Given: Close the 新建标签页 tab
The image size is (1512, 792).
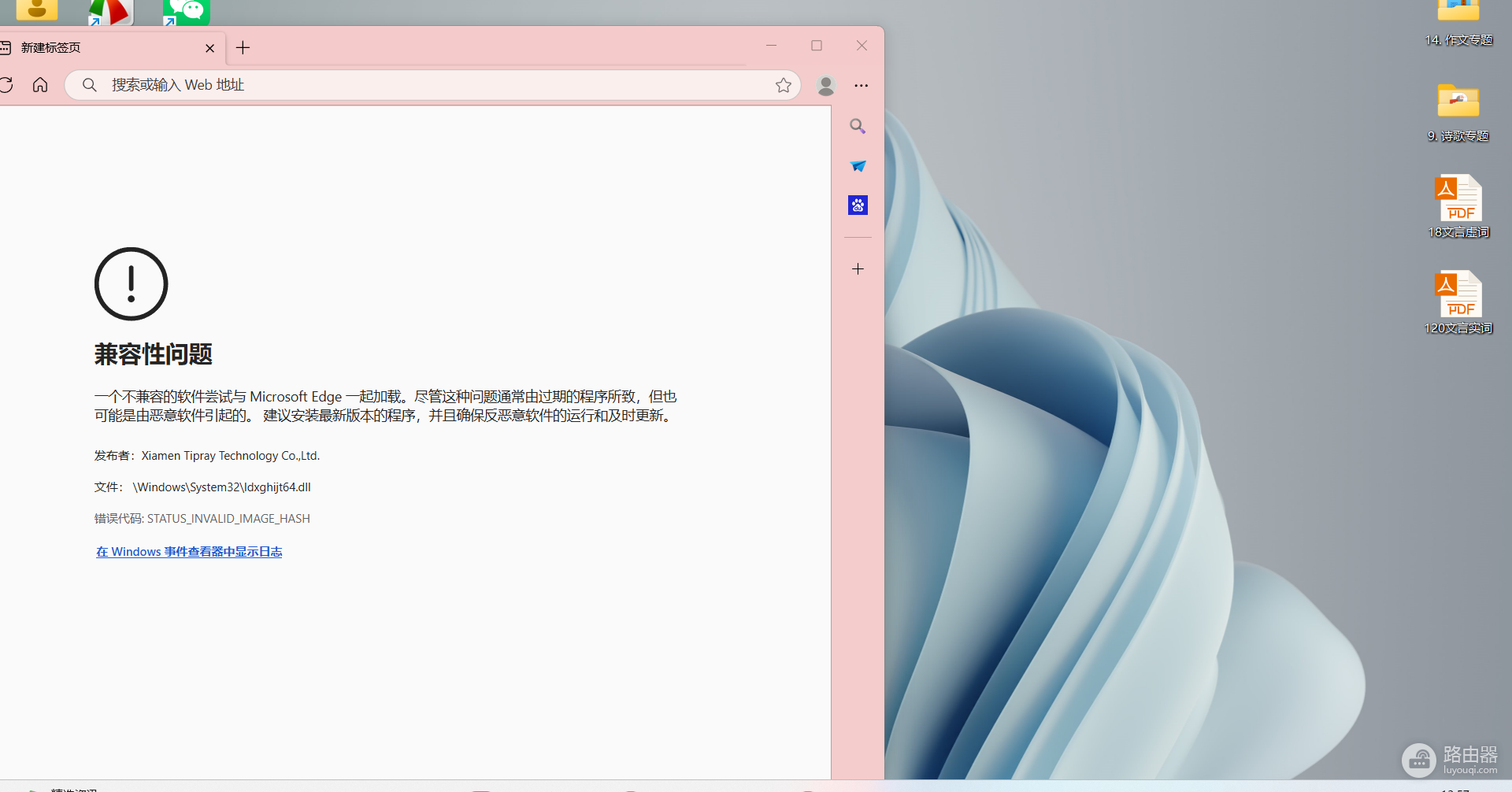Looking at the screenshot, I should [x=209, y=48].
